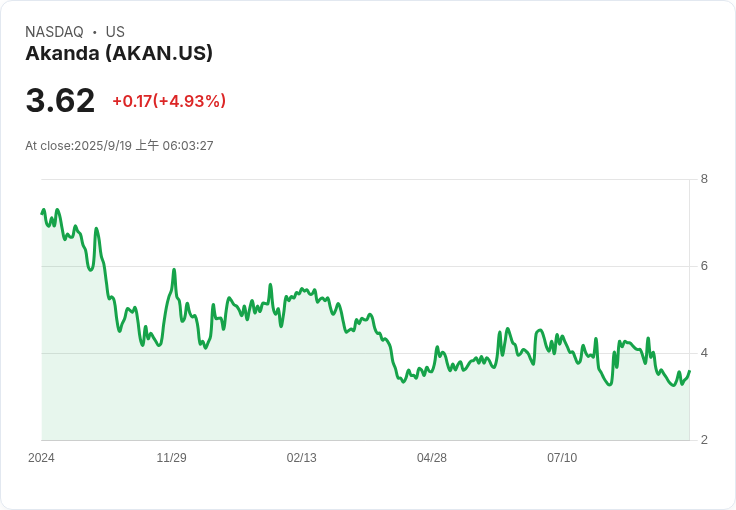Click the 4 y-axis price label
Image resolution: width=736 pixels, height=510 pixels.
(x=704, y=353)
